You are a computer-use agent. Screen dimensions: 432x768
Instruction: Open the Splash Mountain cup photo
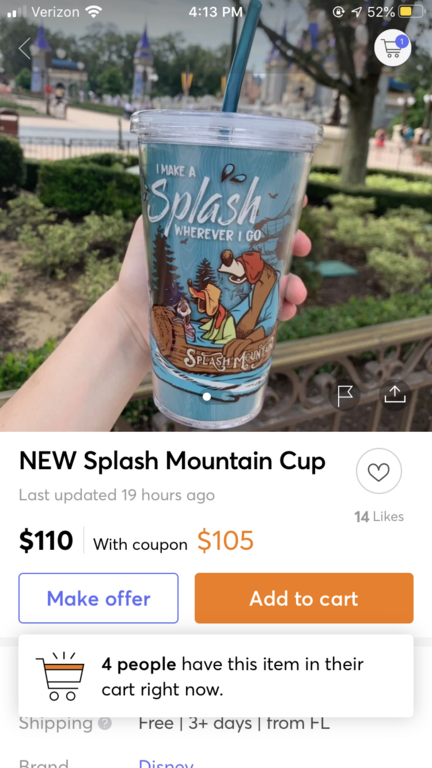216,216
